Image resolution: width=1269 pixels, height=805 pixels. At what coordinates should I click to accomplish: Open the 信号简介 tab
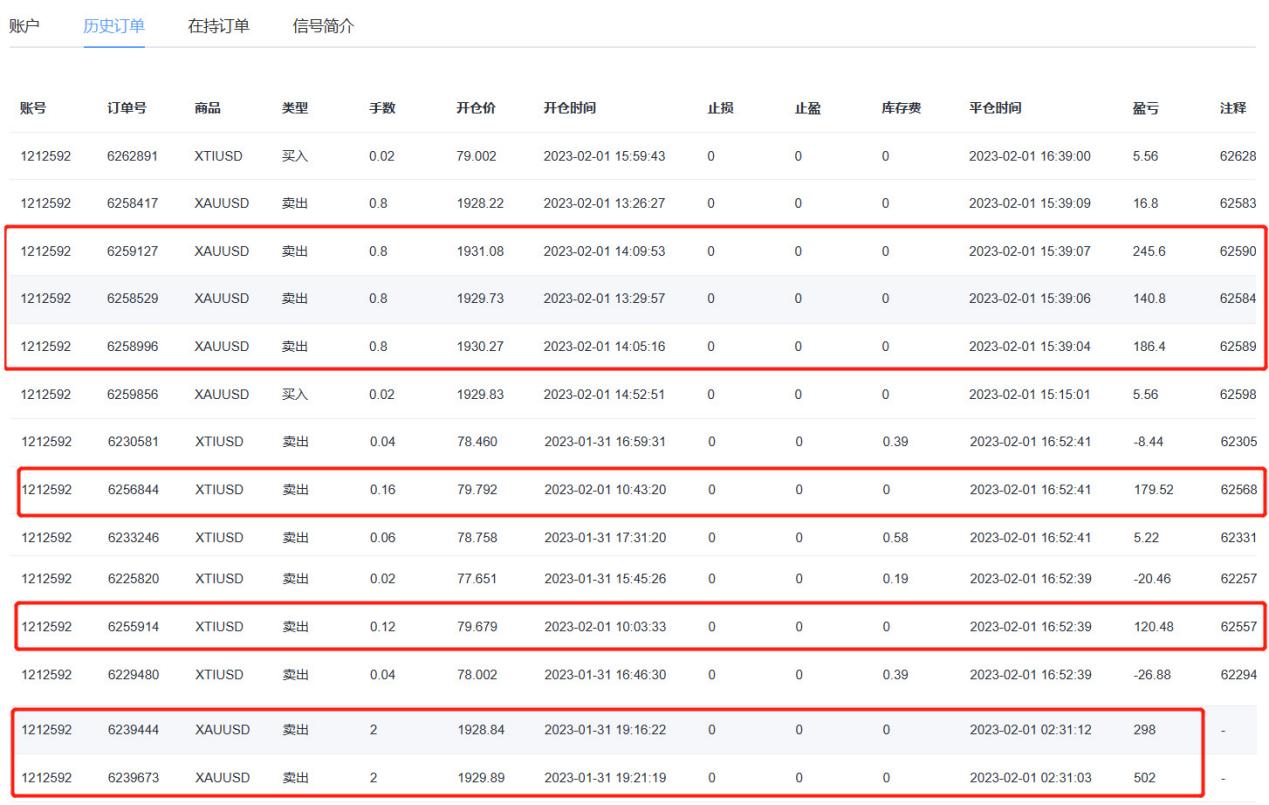[323, 24]
